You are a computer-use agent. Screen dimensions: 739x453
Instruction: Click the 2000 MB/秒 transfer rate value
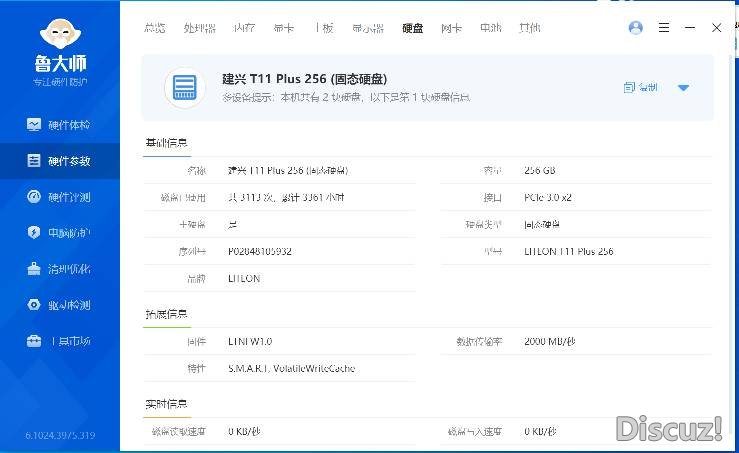pyautogui.click(x=550, y=341)
